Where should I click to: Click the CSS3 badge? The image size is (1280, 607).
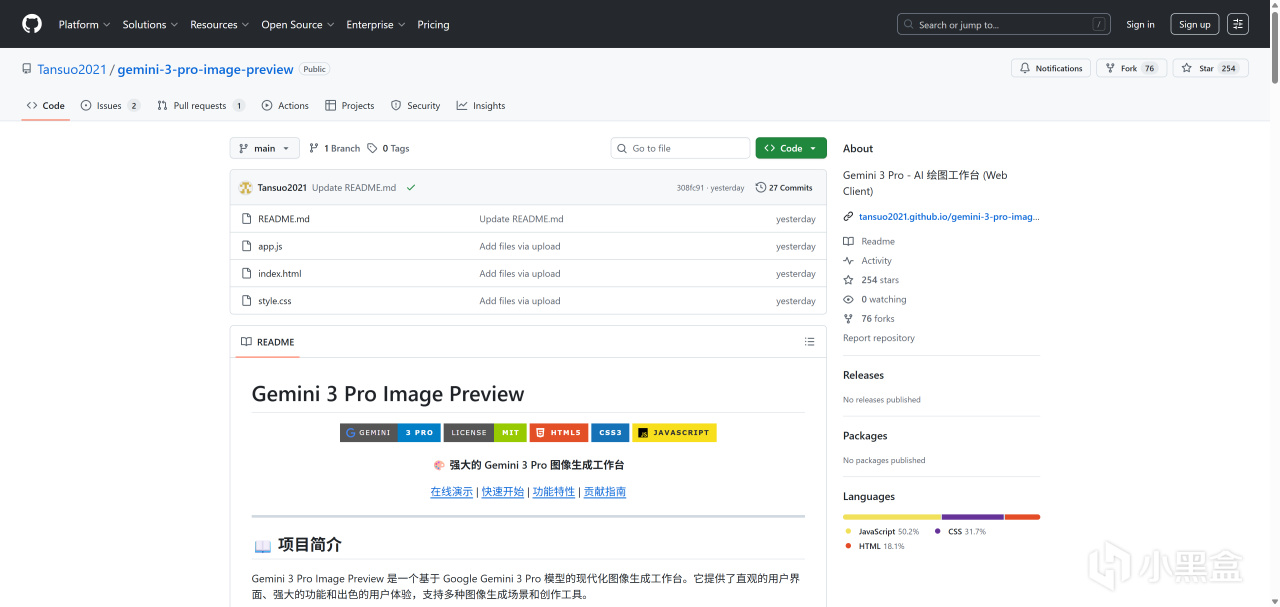(610, 432)
